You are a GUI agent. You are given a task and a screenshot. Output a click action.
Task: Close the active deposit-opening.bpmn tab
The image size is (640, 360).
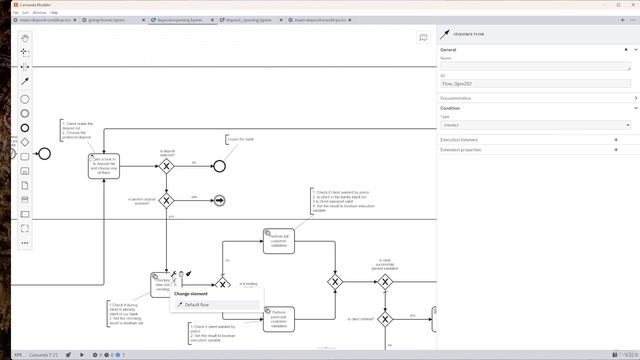point(212,20)
